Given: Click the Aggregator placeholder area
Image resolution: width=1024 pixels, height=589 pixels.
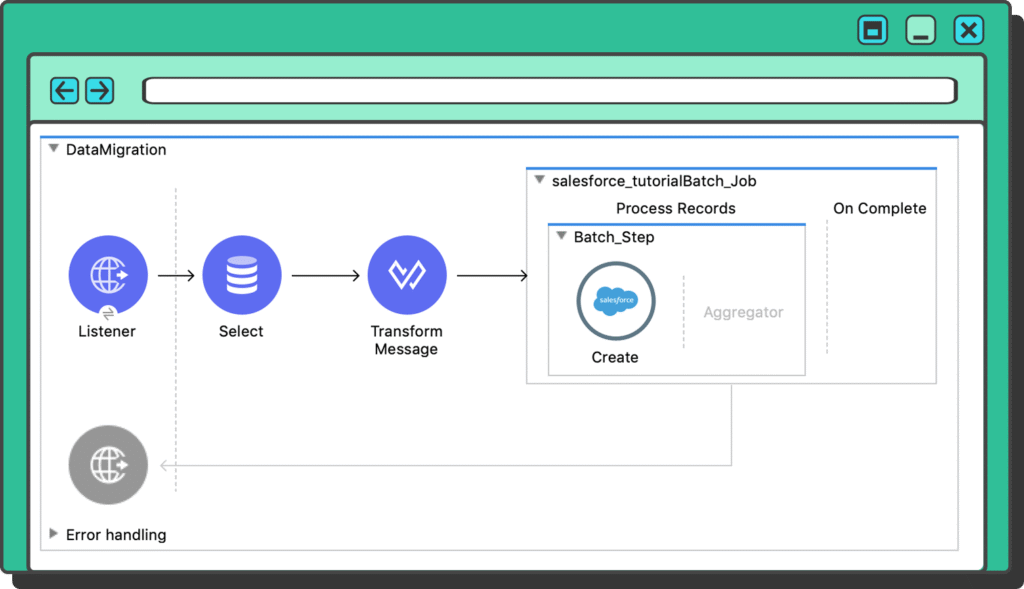Looking at the screenshot, I should (x=743, y=313).
